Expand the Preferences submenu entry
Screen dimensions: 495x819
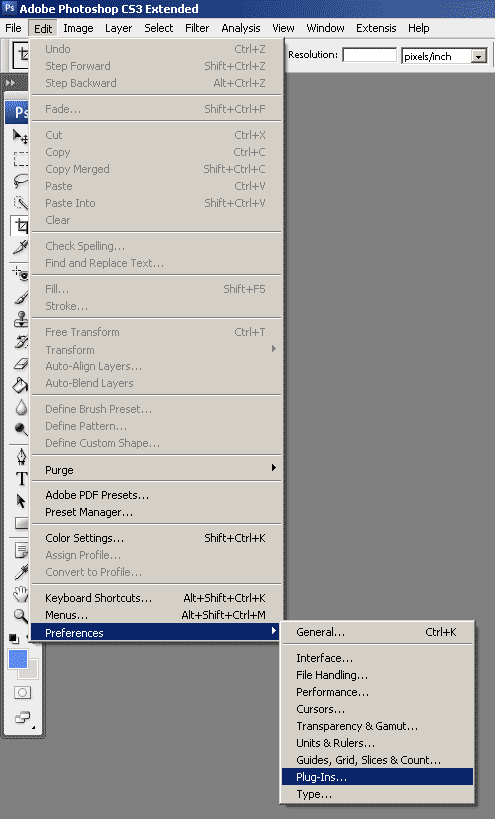tap(156, 633)
